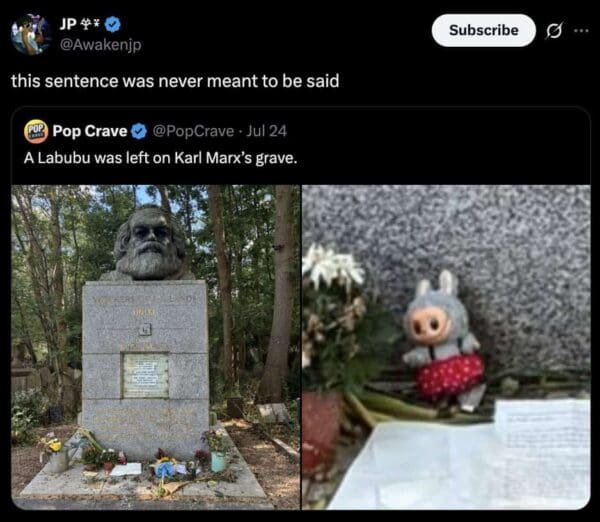Click the Subscribe button
The height and width of the screenshot is (522, 600).
pyautogui.click(x=483, y=30)
